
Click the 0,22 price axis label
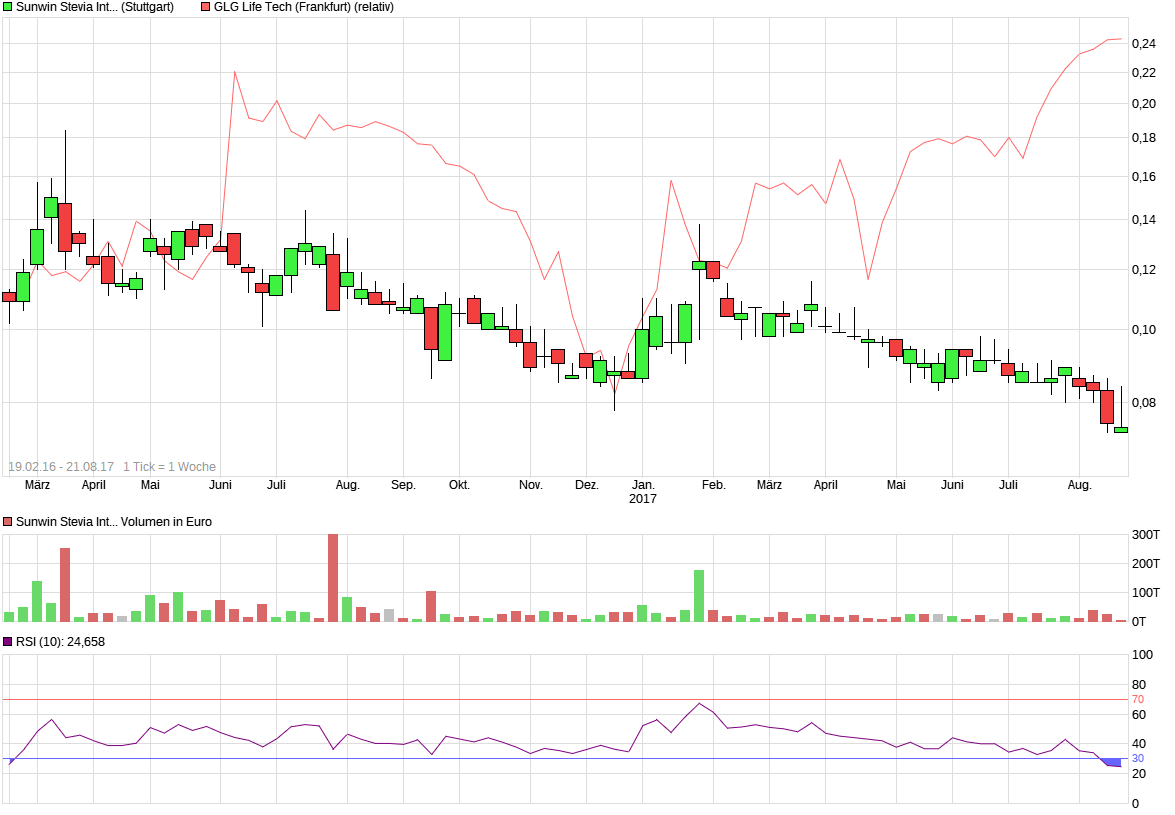point(1144,73)
